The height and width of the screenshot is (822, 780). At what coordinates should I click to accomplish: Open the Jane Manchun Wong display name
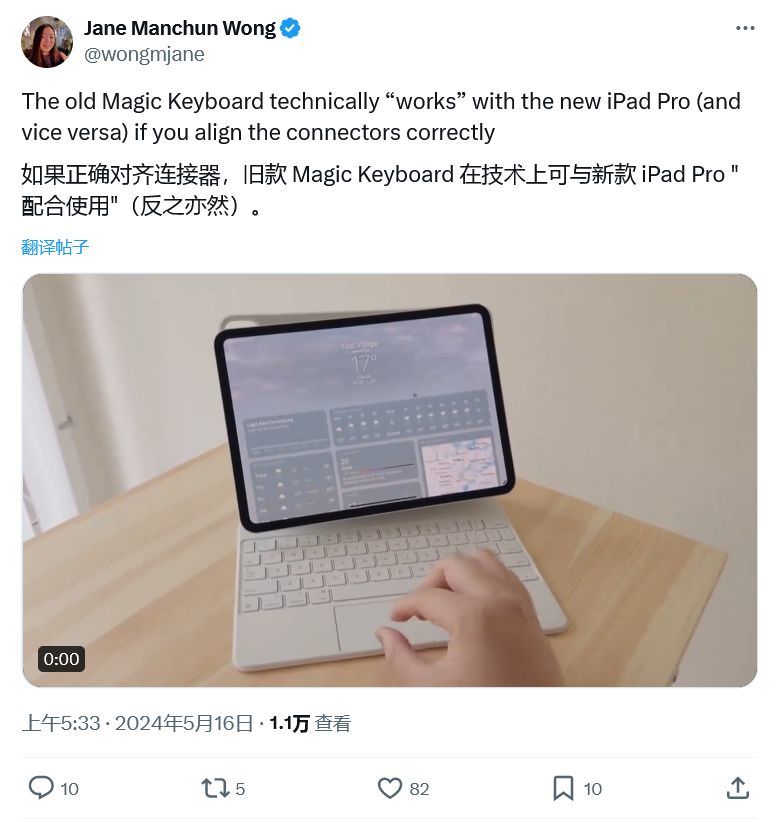click(x=179, y=28)
